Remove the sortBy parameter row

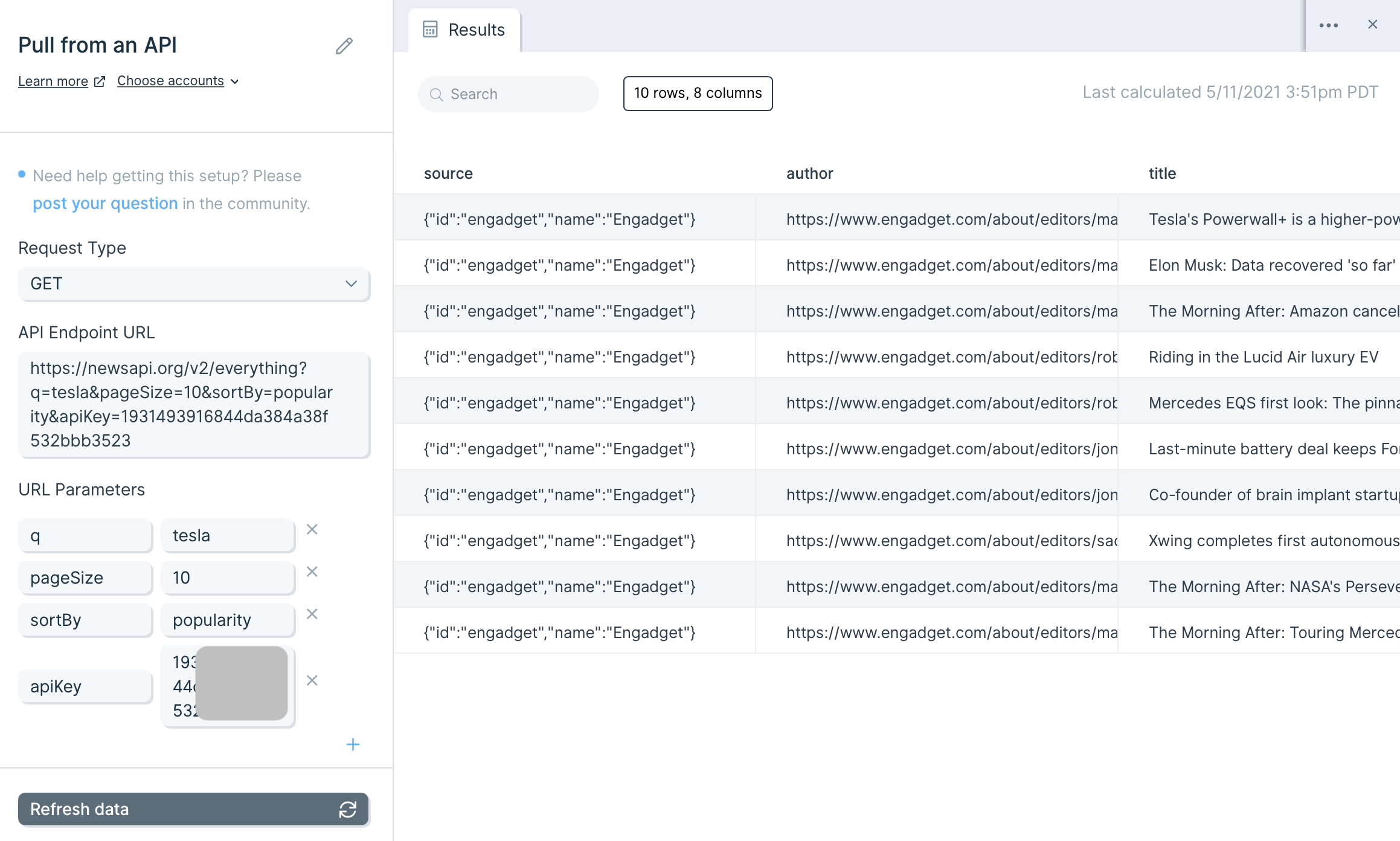(312, 614)
